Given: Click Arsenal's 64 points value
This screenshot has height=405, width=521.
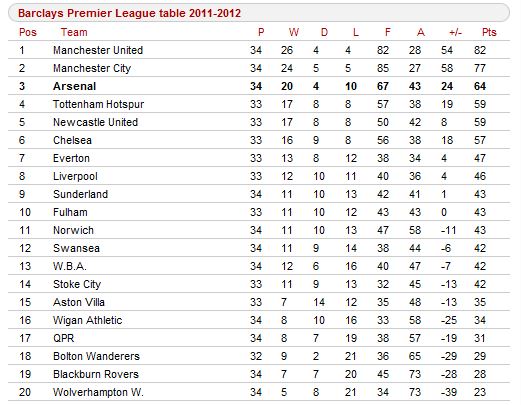Looking at the screenshot, I should click(x=480, y=86).
